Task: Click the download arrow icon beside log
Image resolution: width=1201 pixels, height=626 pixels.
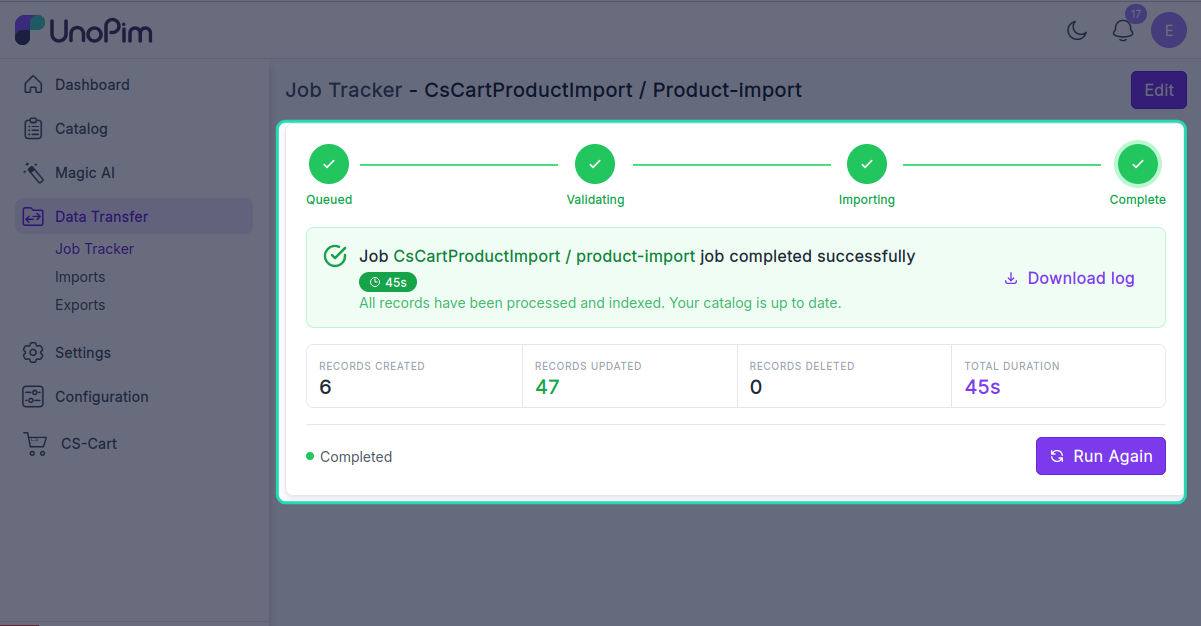Action: pos(1011,278)
